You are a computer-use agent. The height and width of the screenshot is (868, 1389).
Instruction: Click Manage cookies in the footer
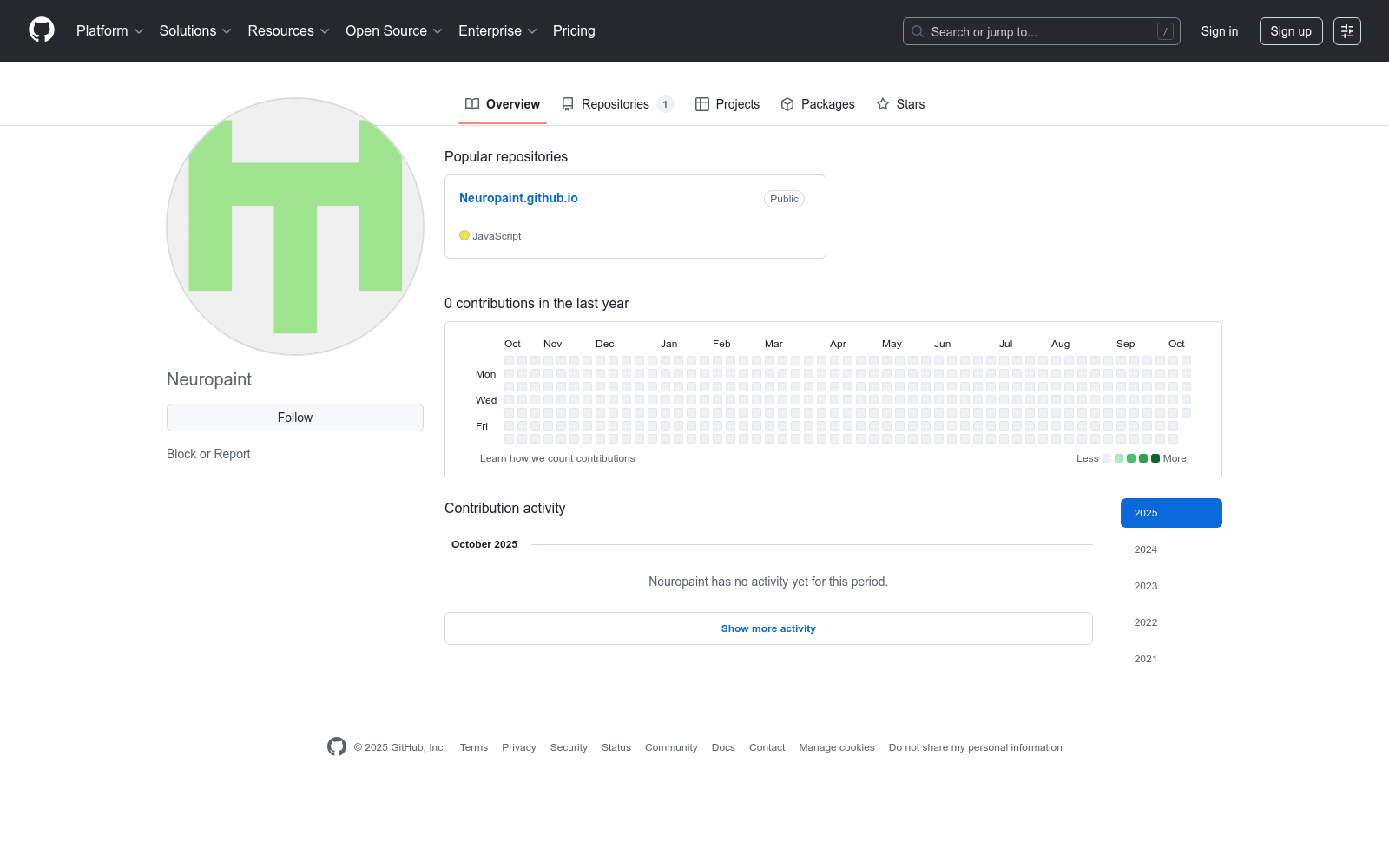point(837,747)
